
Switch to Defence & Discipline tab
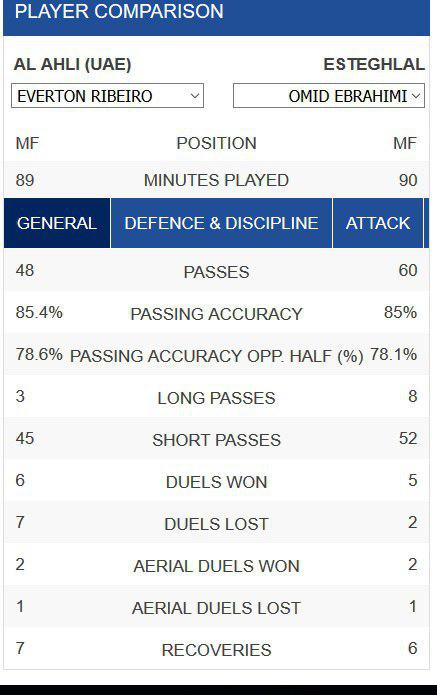(221, 223)
